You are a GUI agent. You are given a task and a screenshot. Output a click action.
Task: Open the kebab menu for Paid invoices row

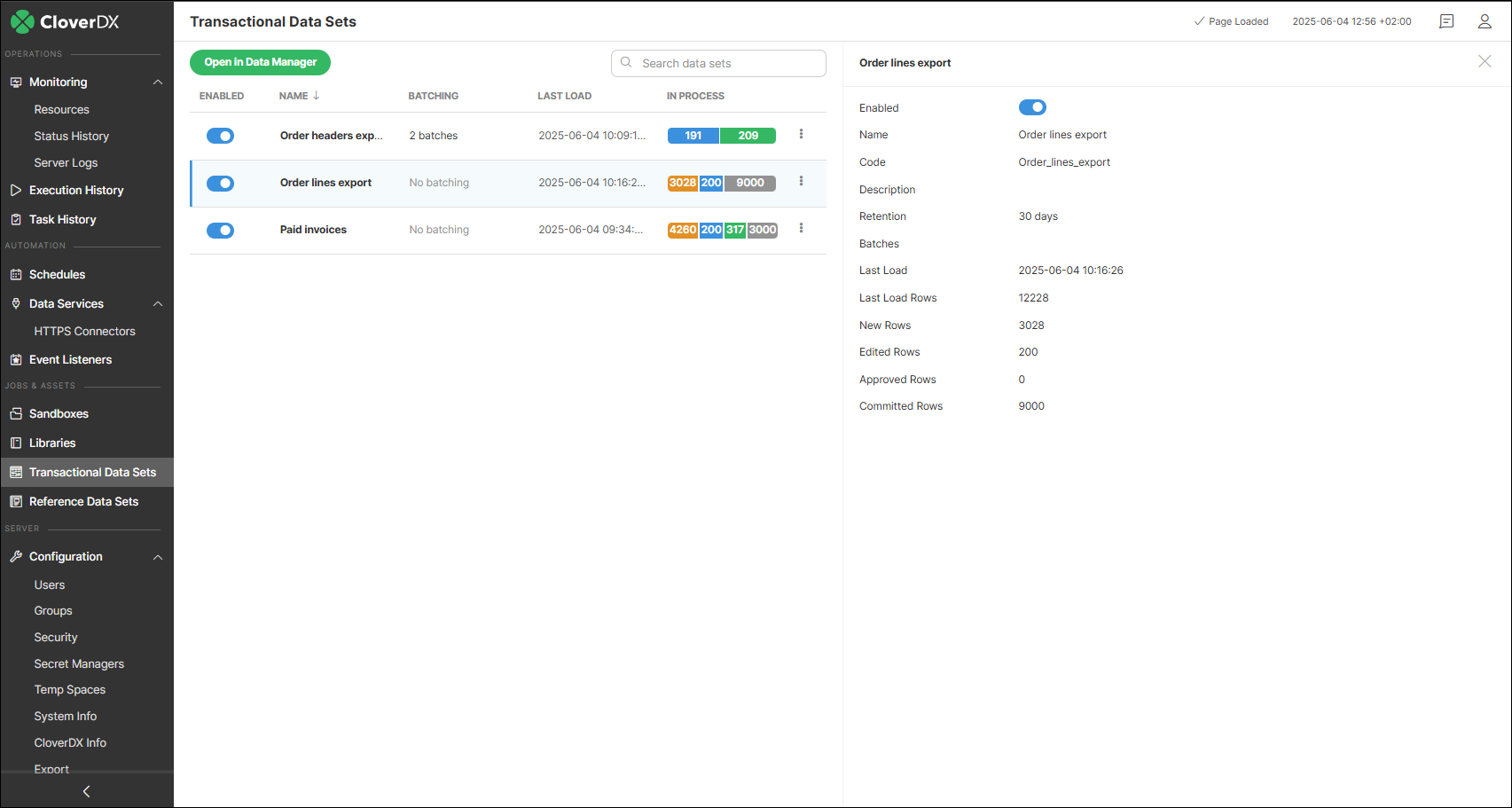(801, 229)
